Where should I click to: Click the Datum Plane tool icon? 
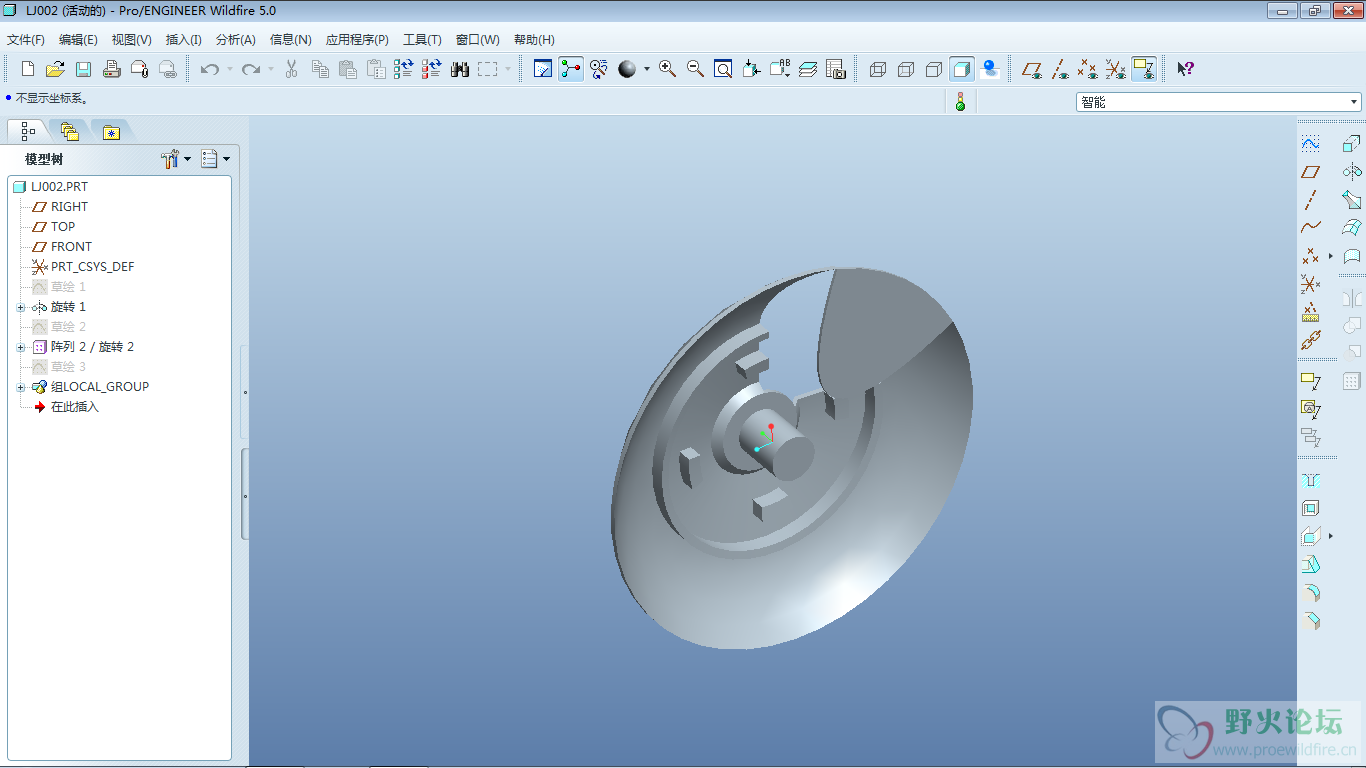tap(1310, 172)
